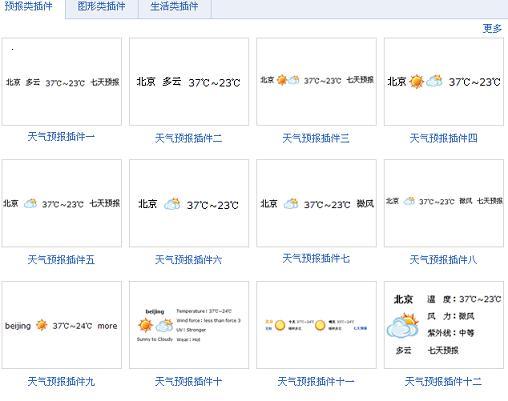Click 七天预报 text in plugin one preview

pos(105,82)
